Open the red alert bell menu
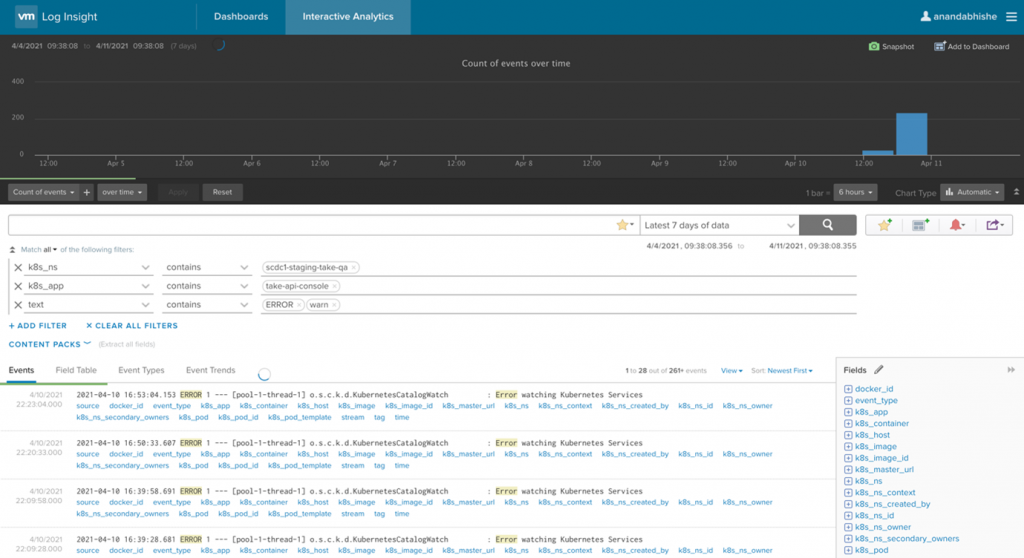 pos(957,225)
